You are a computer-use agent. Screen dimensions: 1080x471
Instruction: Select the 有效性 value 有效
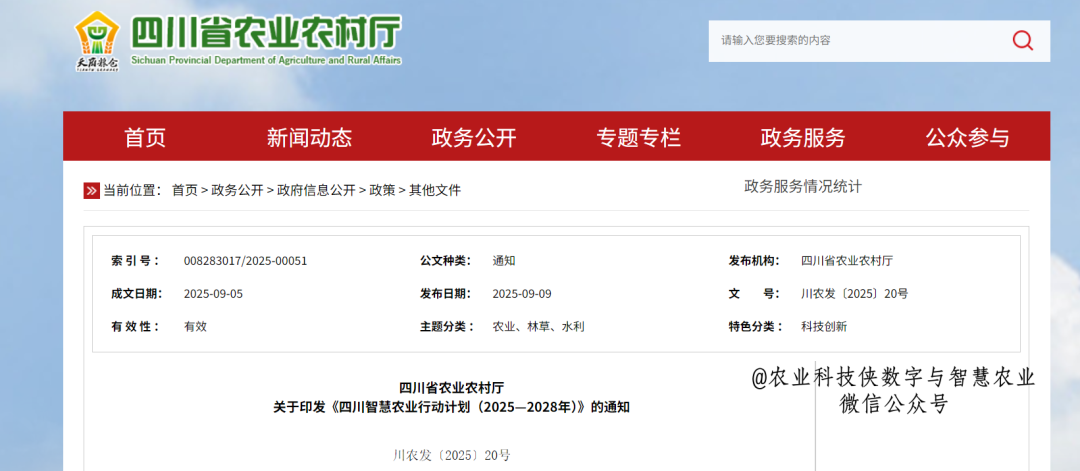click(x=196, y=327)
